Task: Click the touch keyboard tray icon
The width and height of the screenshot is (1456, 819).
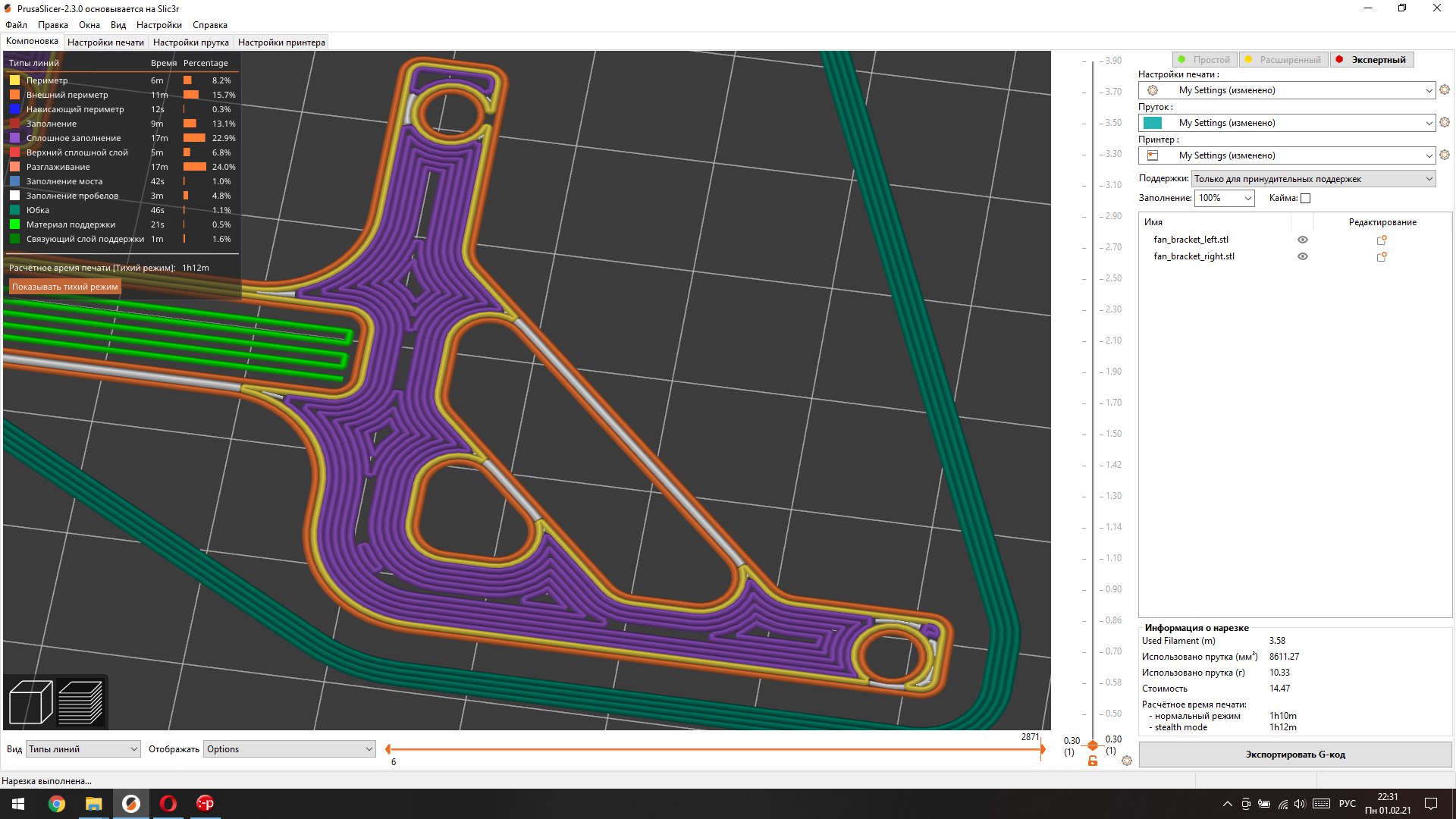Action: click(1321, 804)
